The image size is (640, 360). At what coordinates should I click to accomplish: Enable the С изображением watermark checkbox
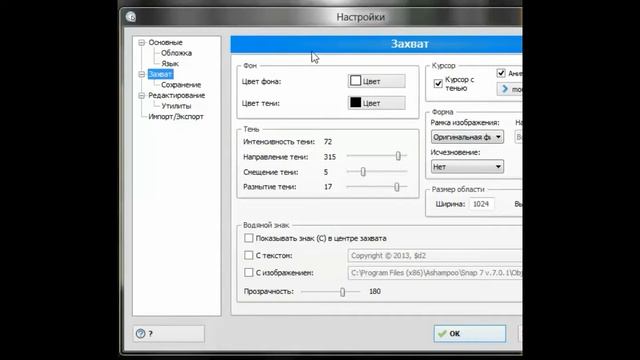tap(249, 272)
